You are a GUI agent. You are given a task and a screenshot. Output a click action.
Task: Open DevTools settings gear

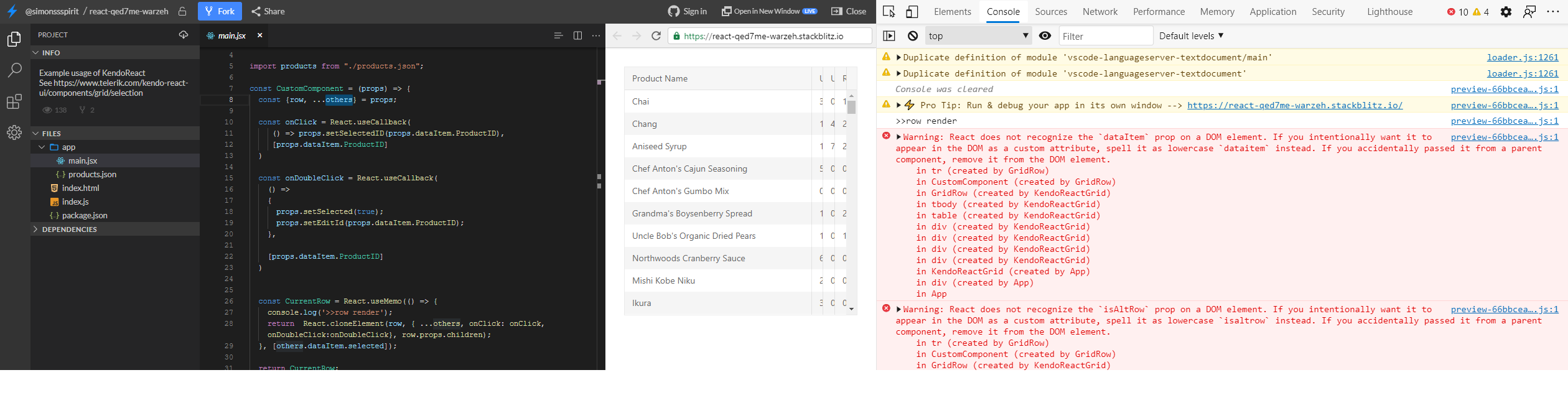pos(1506,12)
